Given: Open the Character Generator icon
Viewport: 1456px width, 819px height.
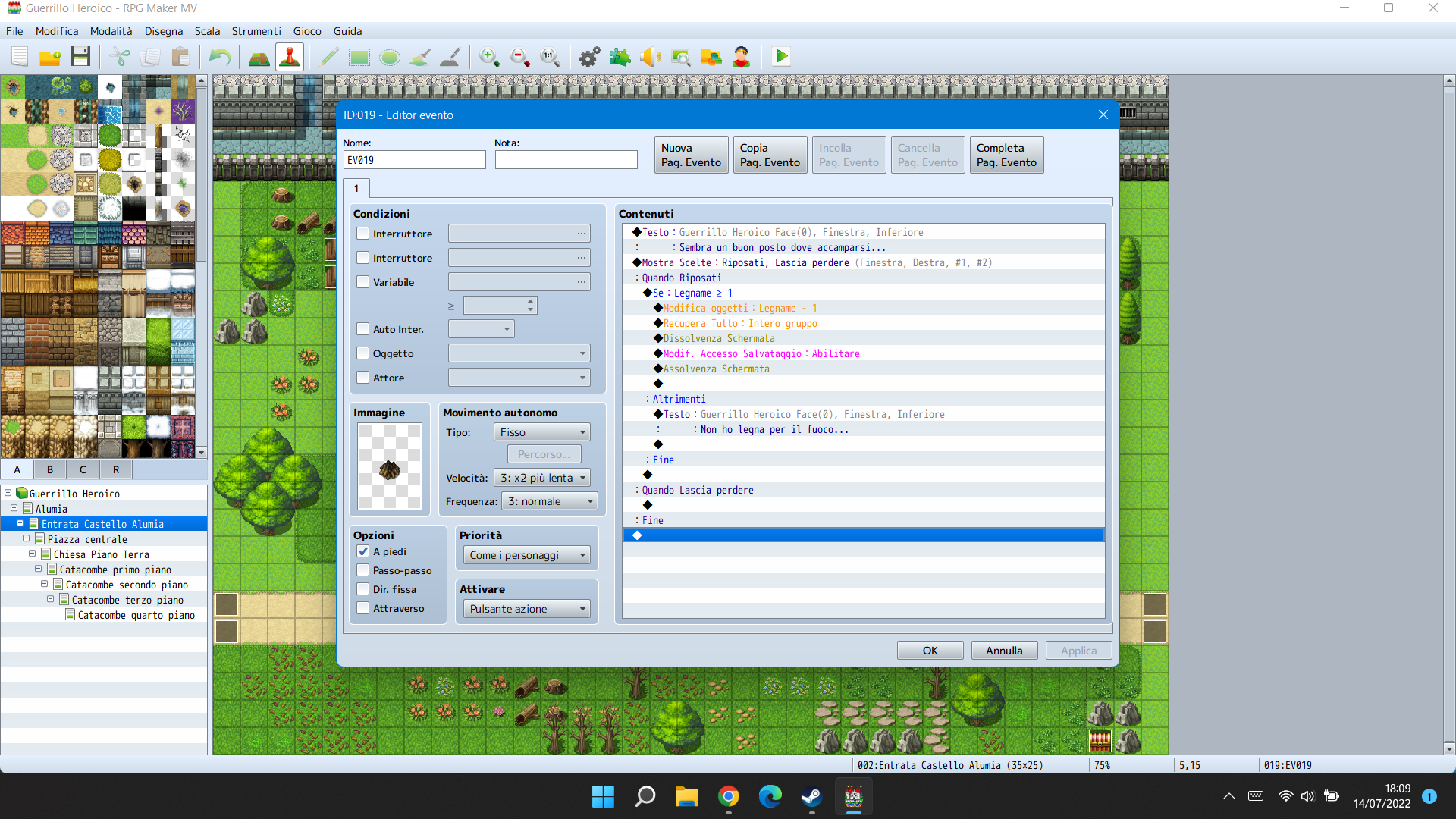Looking at the screenshot, I should [x=741, y=57].
